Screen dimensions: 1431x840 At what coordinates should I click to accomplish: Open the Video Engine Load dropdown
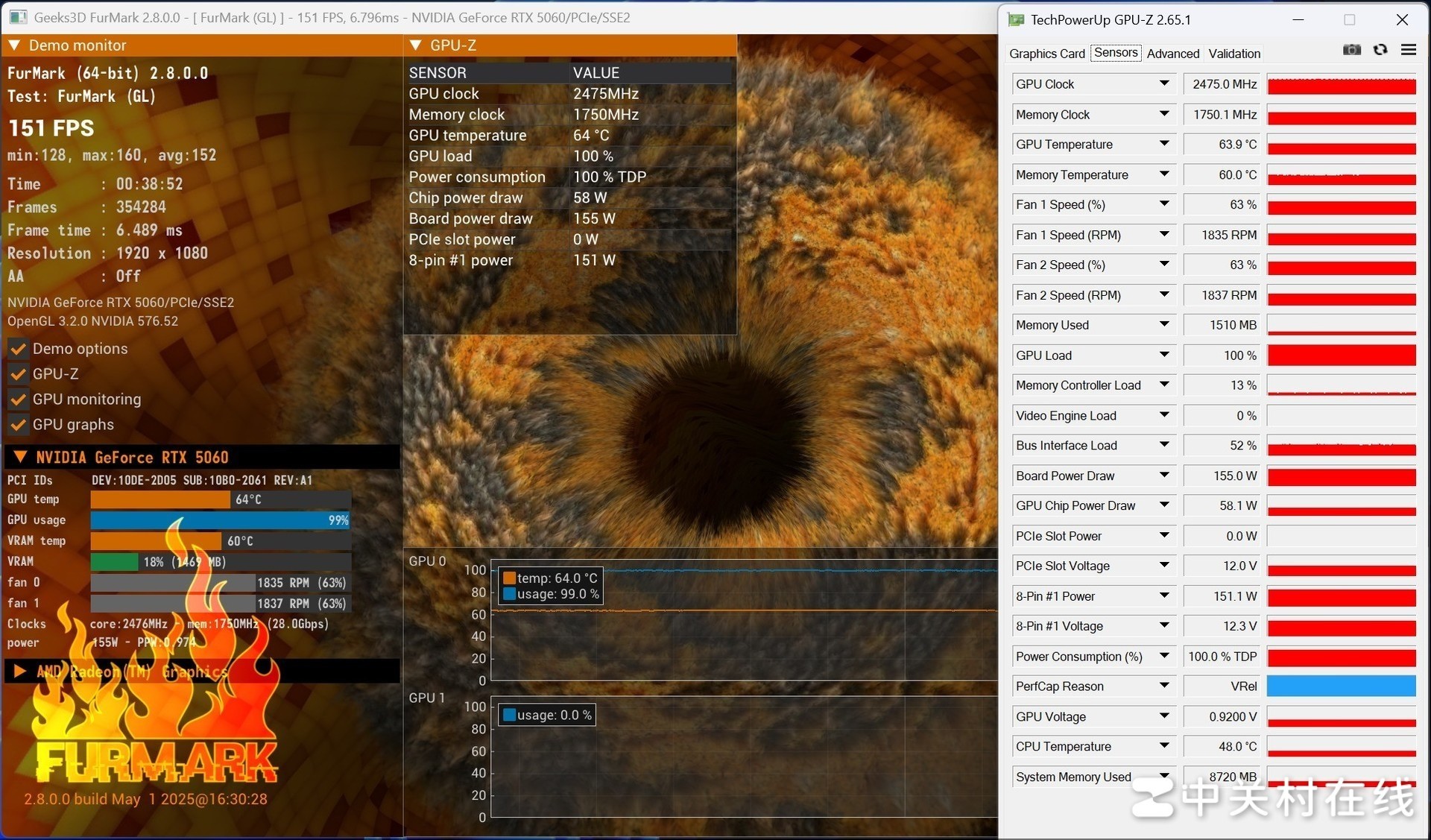1163,415
